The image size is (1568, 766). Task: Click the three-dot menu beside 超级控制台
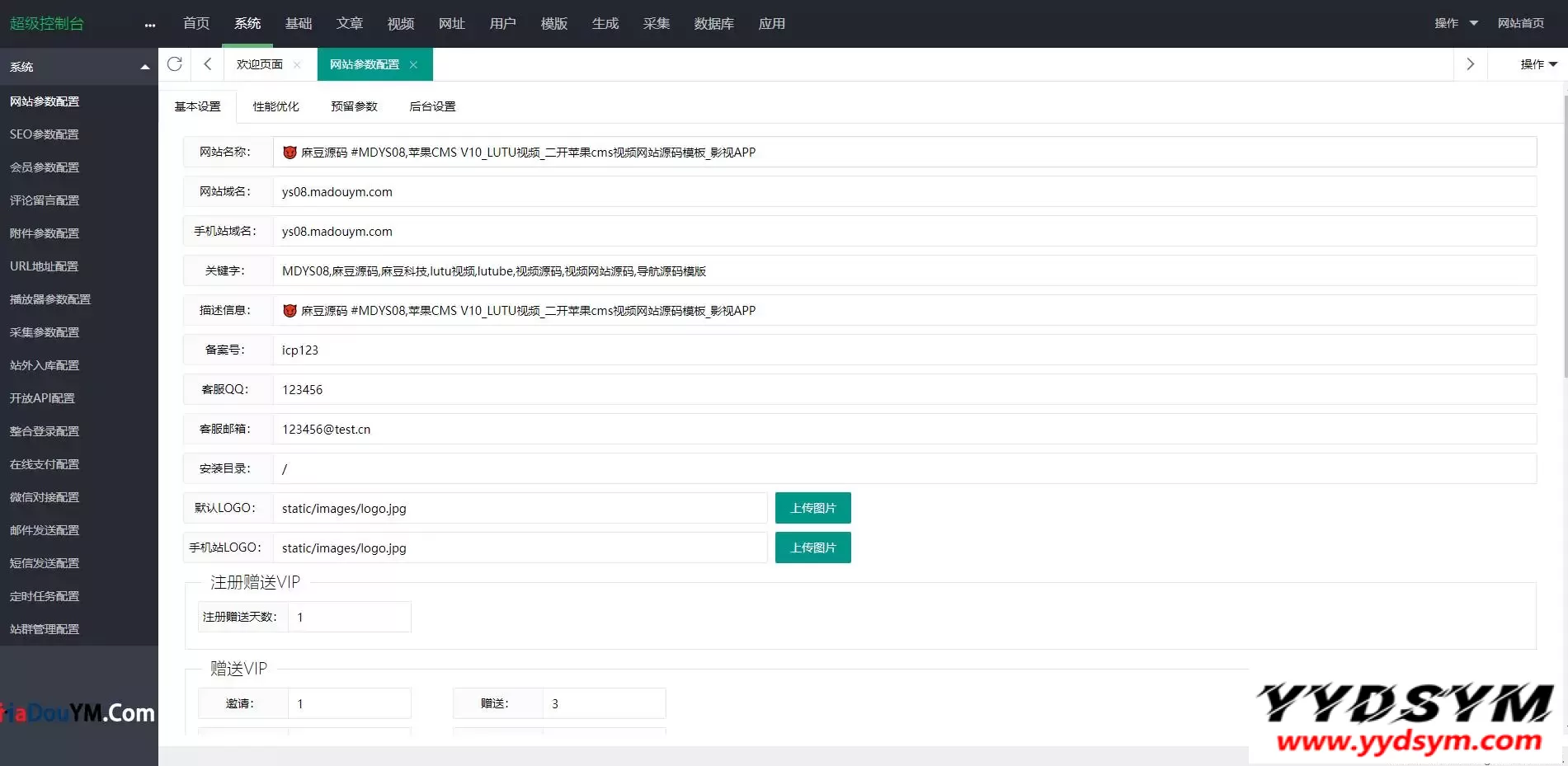click(x=149, y=25)
